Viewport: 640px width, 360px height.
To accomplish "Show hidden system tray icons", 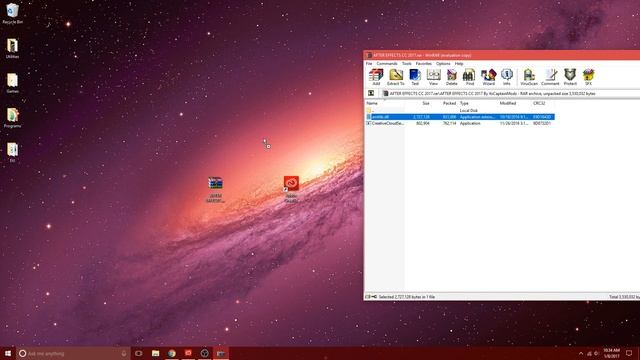I will point(581,353).
